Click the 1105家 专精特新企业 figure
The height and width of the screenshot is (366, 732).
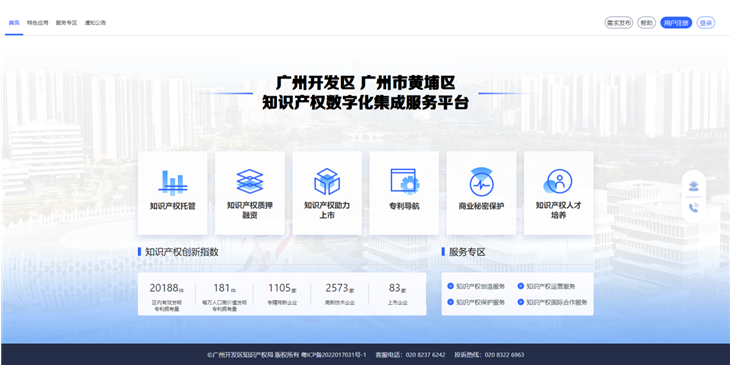282,288
